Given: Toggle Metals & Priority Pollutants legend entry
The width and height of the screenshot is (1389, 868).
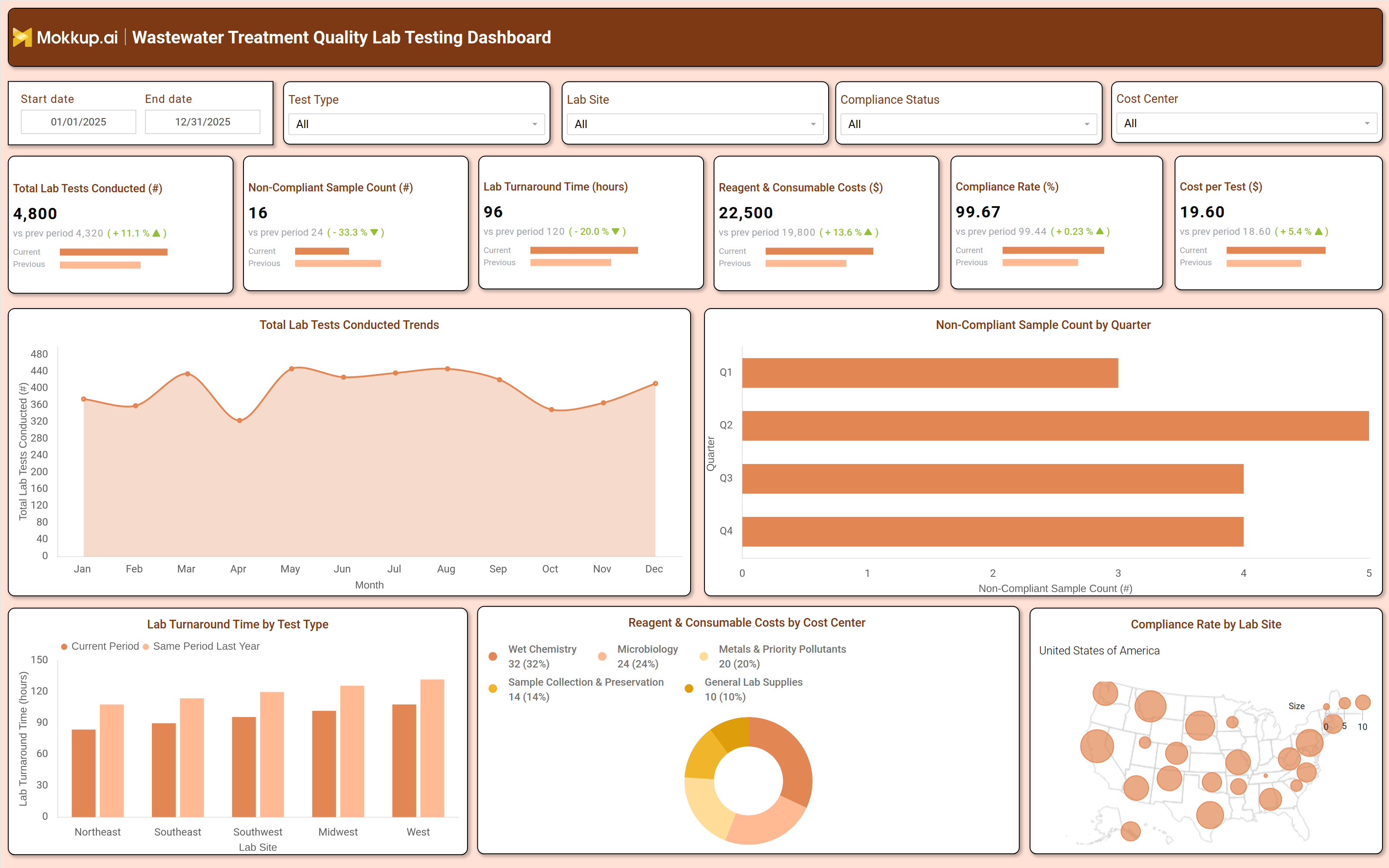Looking at the screenshot, I should pyautogui.click(x=773, y=656).
